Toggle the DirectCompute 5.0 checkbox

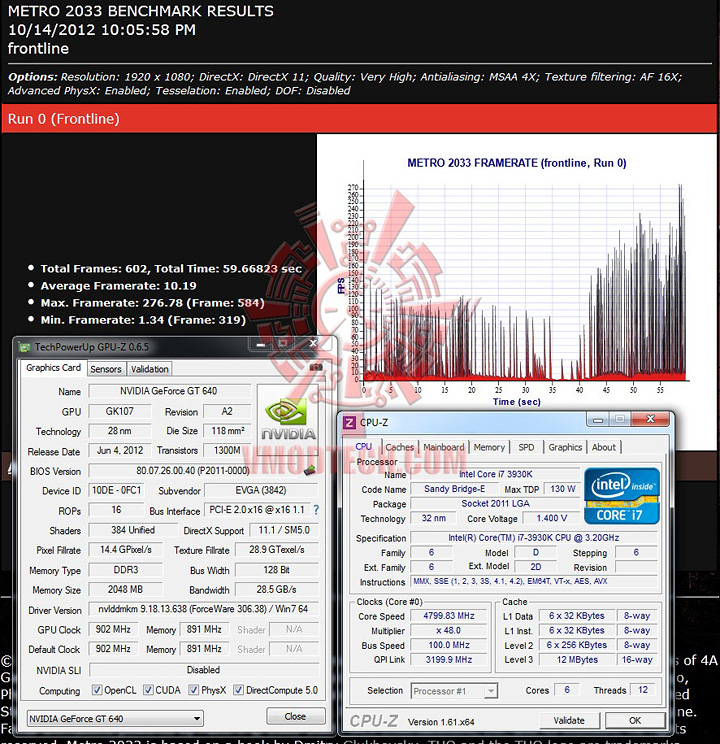[x=238, y=690]
